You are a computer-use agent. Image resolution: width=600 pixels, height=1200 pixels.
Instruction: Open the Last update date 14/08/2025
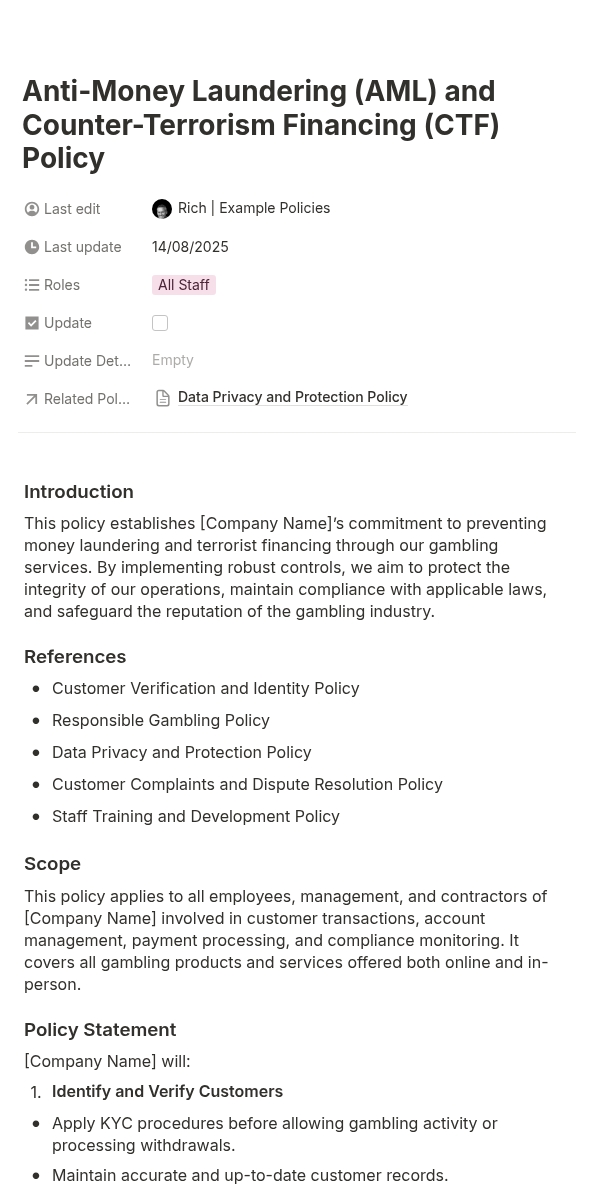tap(190, 247)
